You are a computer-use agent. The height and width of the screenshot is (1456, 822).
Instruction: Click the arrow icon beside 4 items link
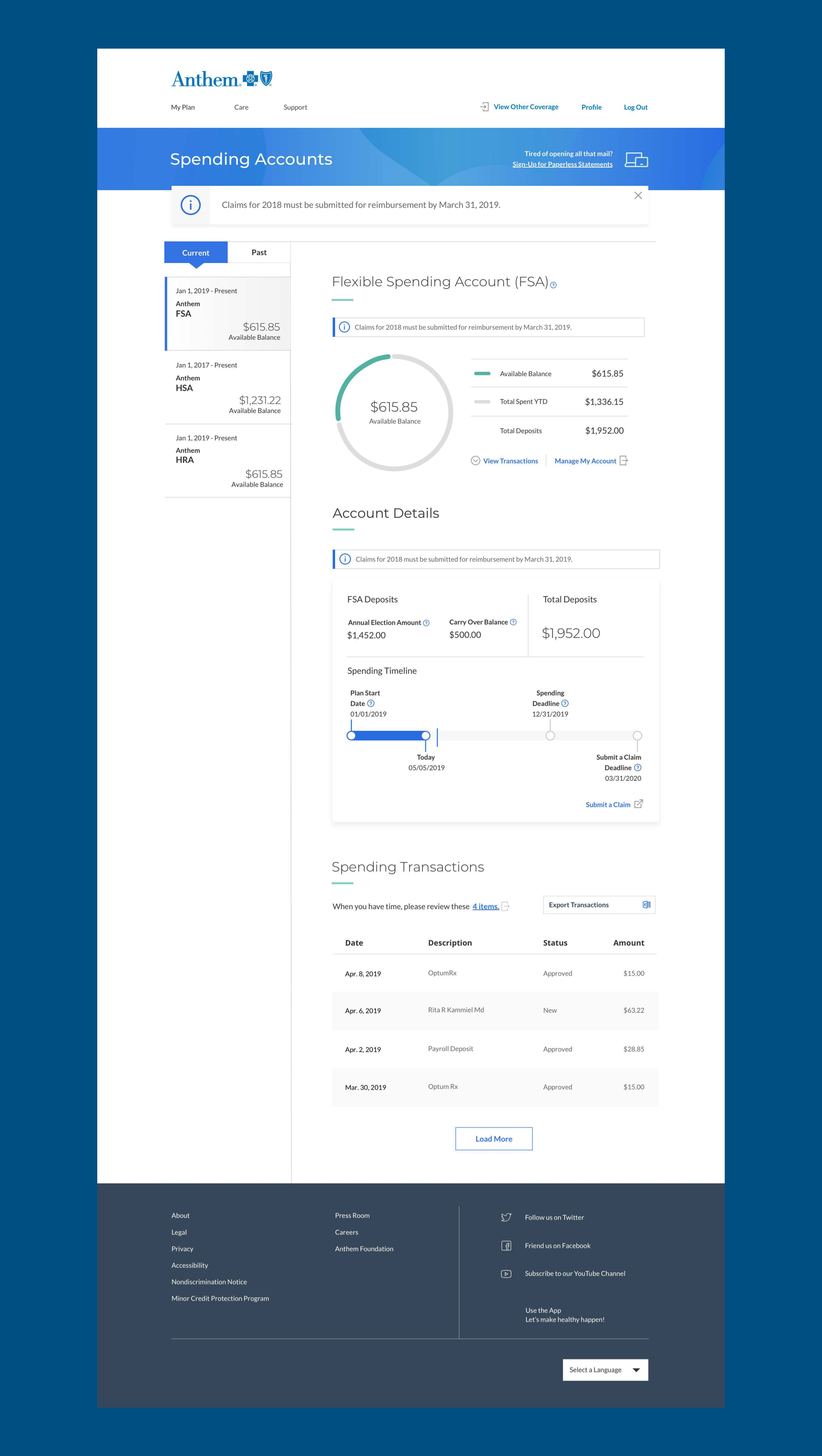[x=506, y=906]
